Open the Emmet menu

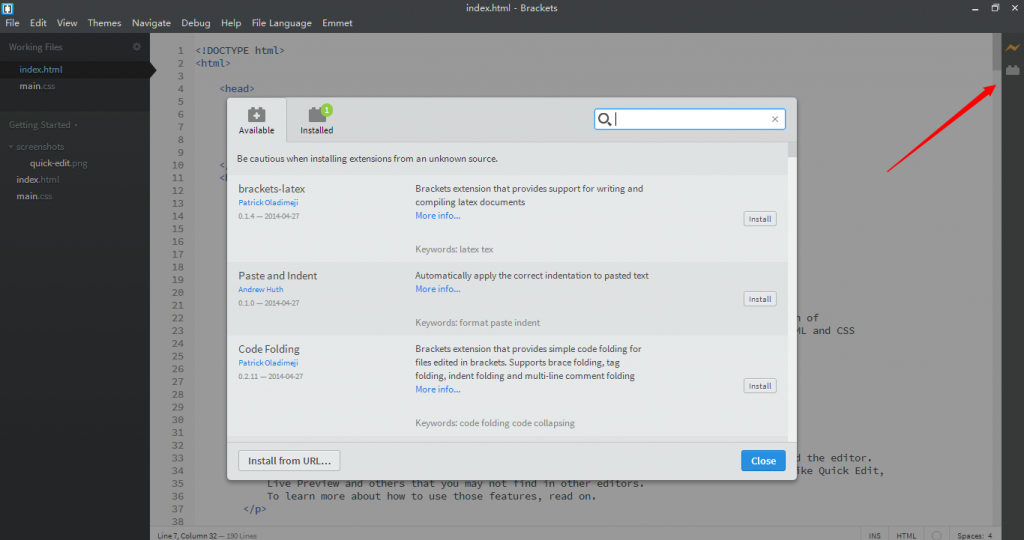(x=337, y=23)
